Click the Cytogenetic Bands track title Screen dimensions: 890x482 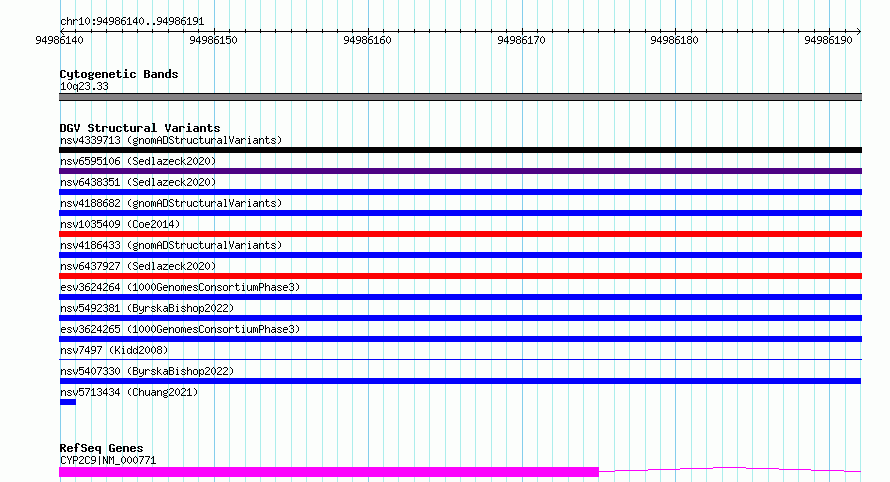[x=119, y=74]
